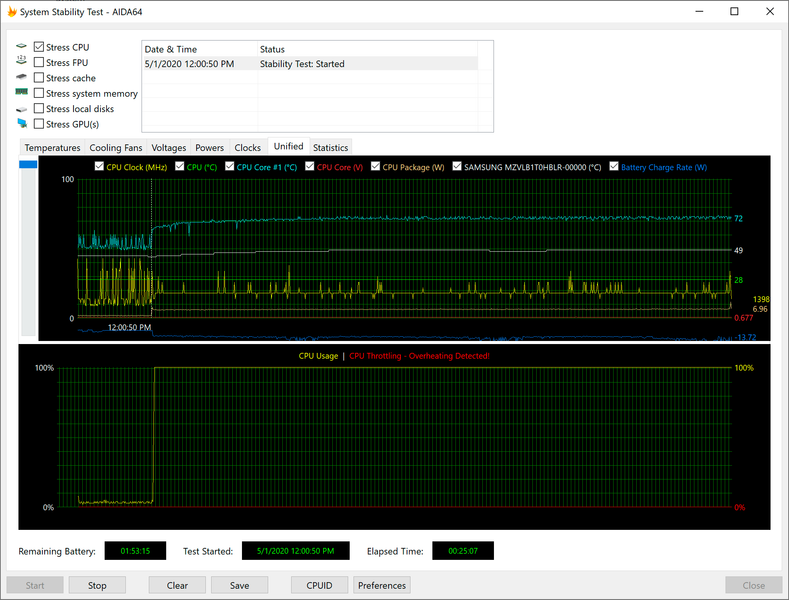789x600 pixels.
Task: Stop the stability test
Action: click(x=97, y=585)
